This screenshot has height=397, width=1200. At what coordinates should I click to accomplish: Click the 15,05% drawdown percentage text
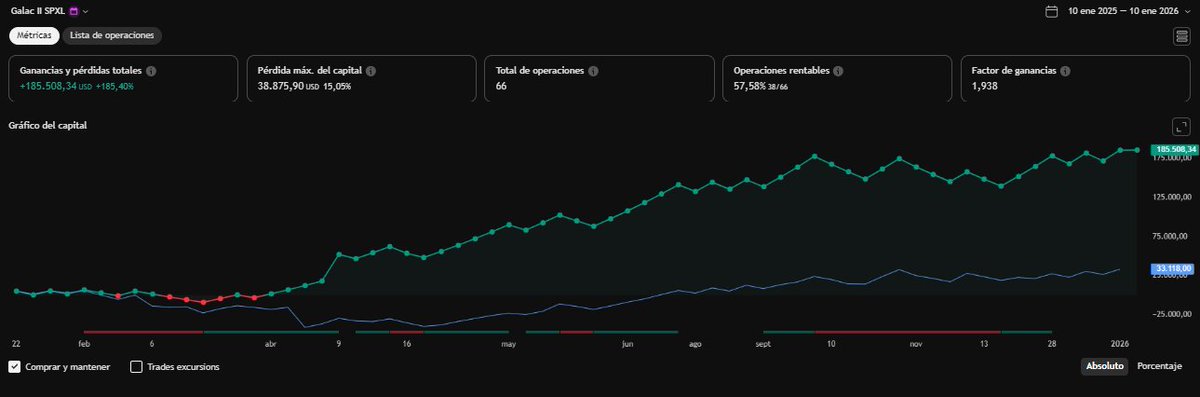[x=337, y=87]
